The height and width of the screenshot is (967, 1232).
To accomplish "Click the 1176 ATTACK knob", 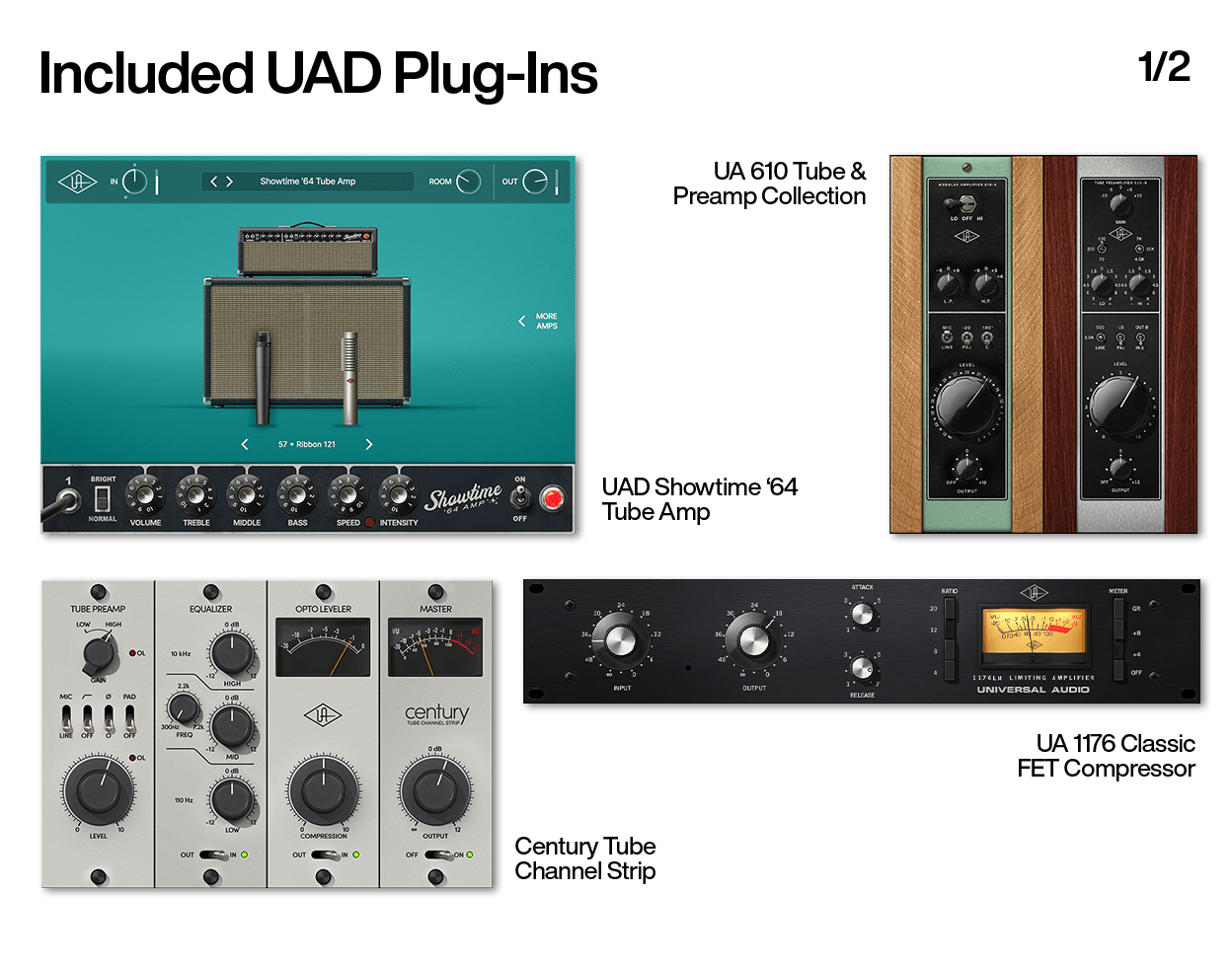I will (x=862, y=615).
